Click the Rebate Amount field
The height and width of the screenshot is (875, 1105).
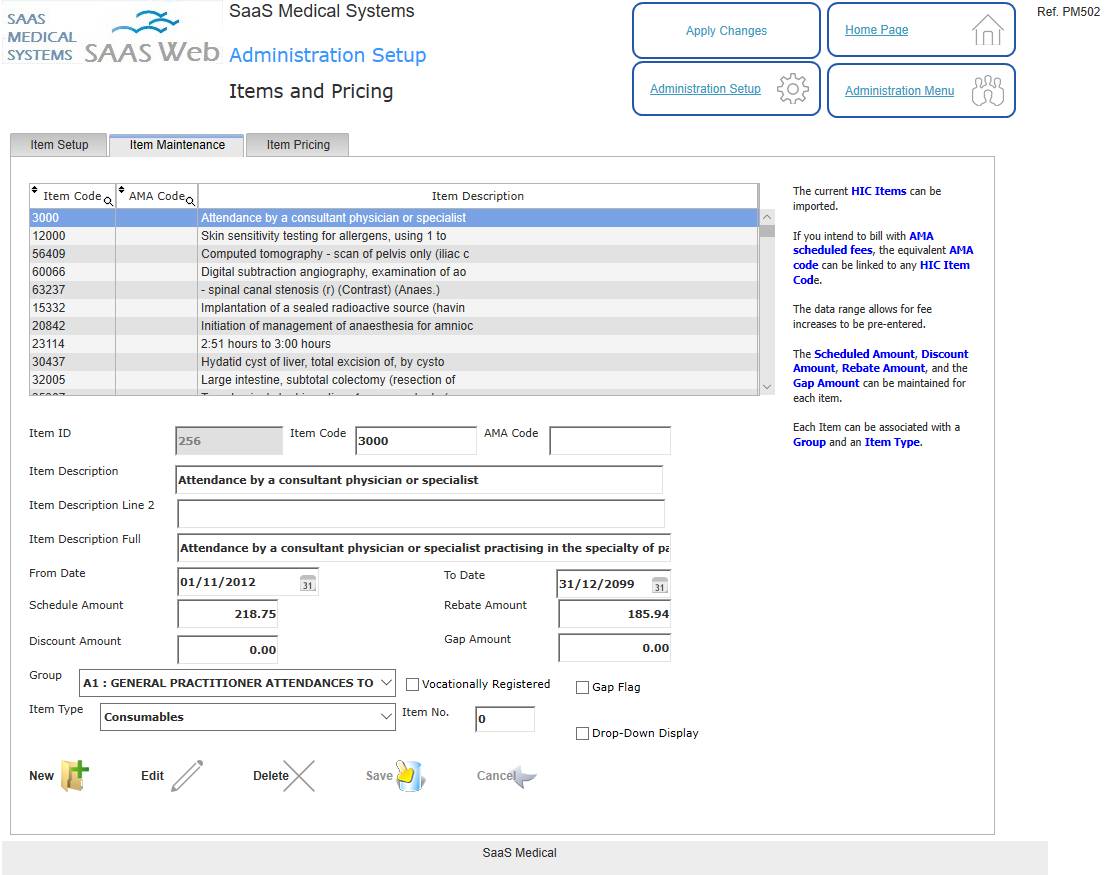615,614
